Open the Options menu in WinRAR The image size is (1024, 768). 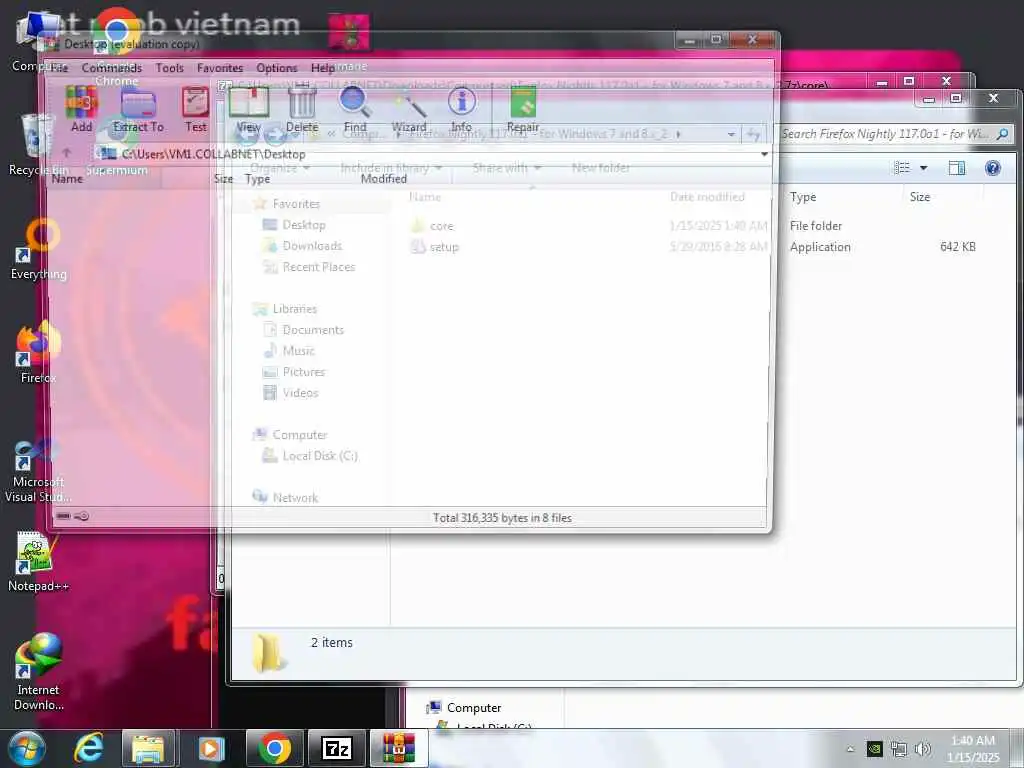coord(276,68)
